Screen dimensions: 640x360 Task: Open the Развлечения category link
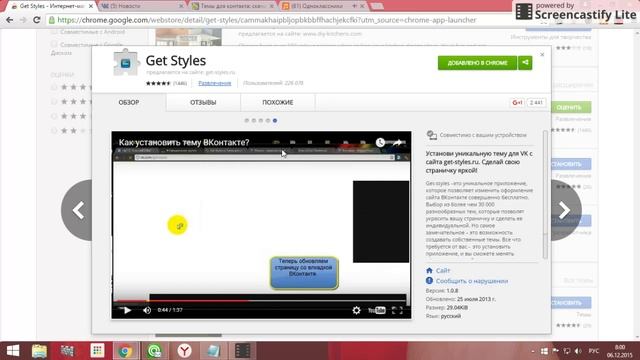pyautogui.click(x=215, y=83)
